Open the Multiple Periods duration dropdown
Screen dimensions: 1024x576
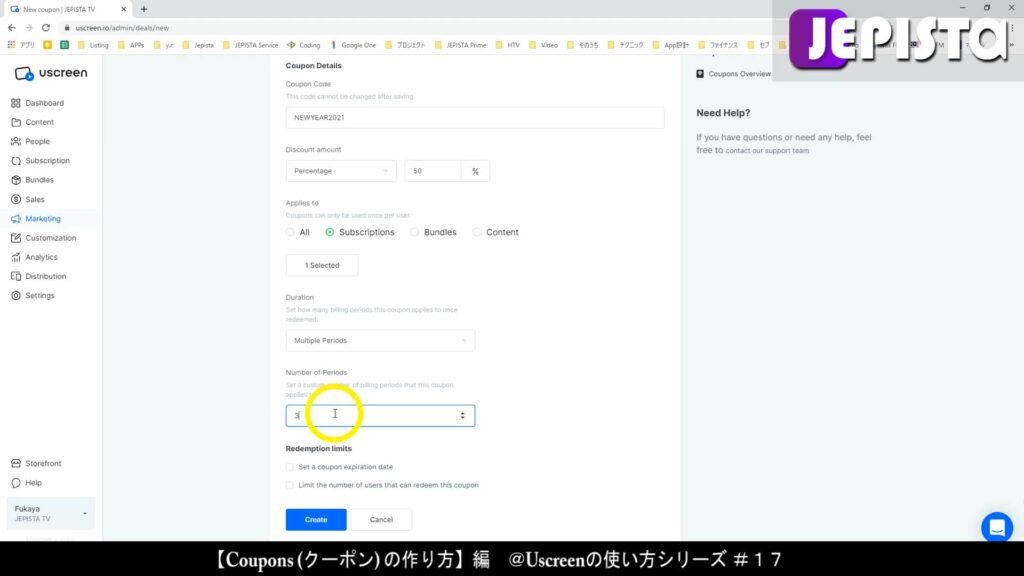click(380, 341)
